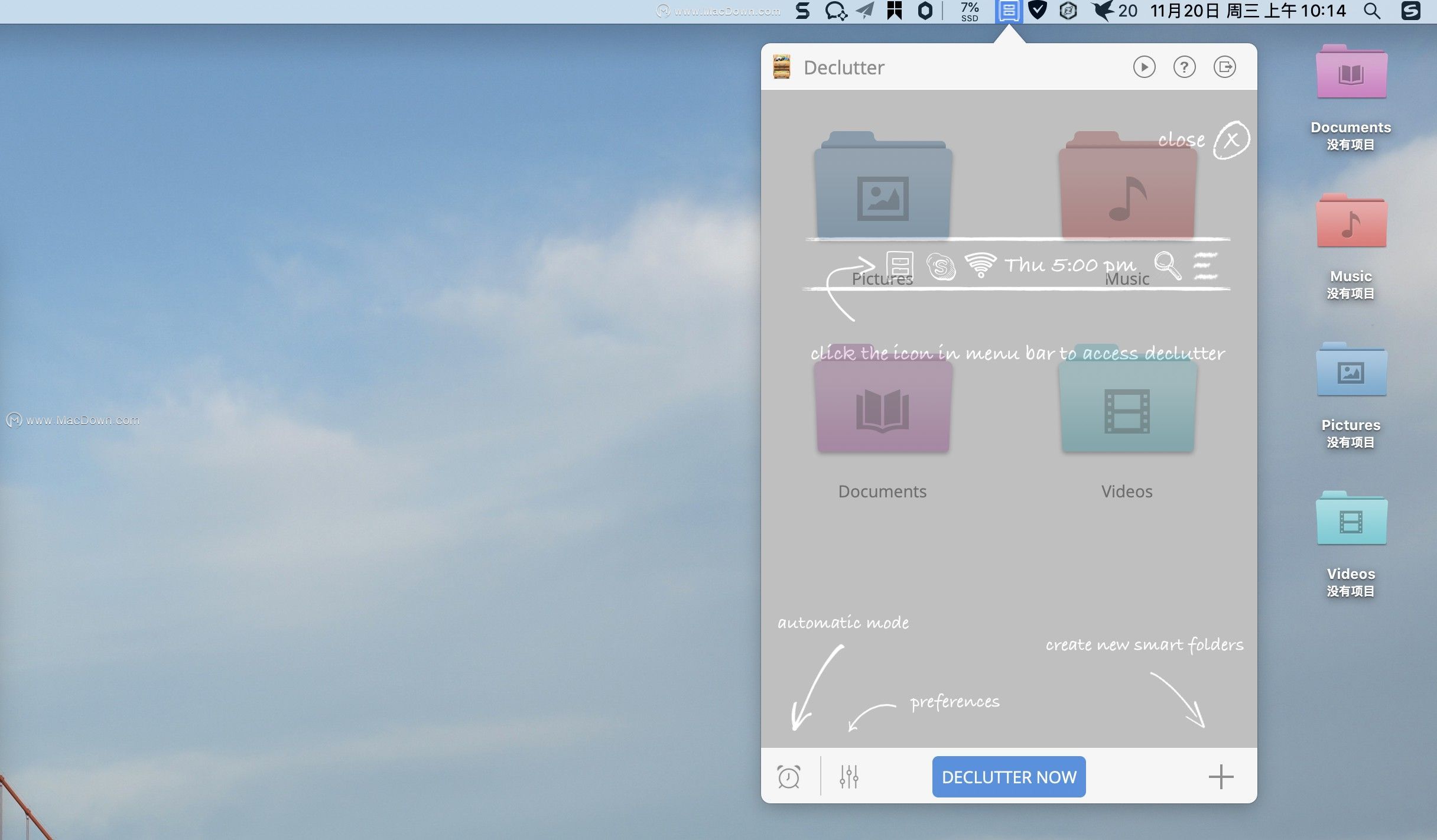Image resolution: width=1437 pixels, height=840 pixels.
Task: Open the Declutter help question mark icon
Action: (x=1184, y=67)
